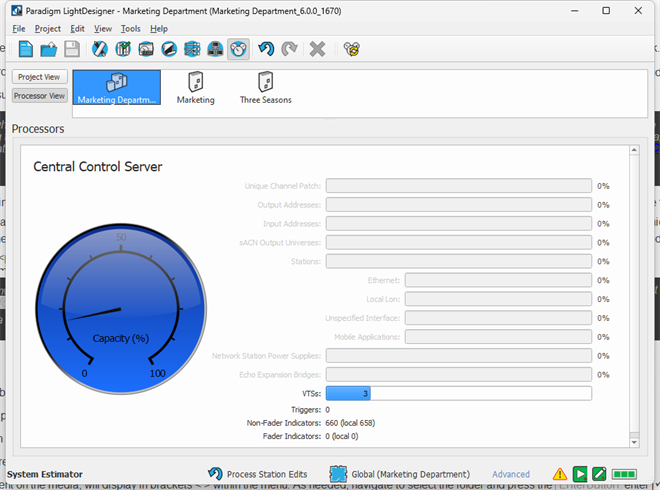Screen dimensions: 660x490
Task: Click the refresh gauge icon in toolbar
Action: (352, 49)
